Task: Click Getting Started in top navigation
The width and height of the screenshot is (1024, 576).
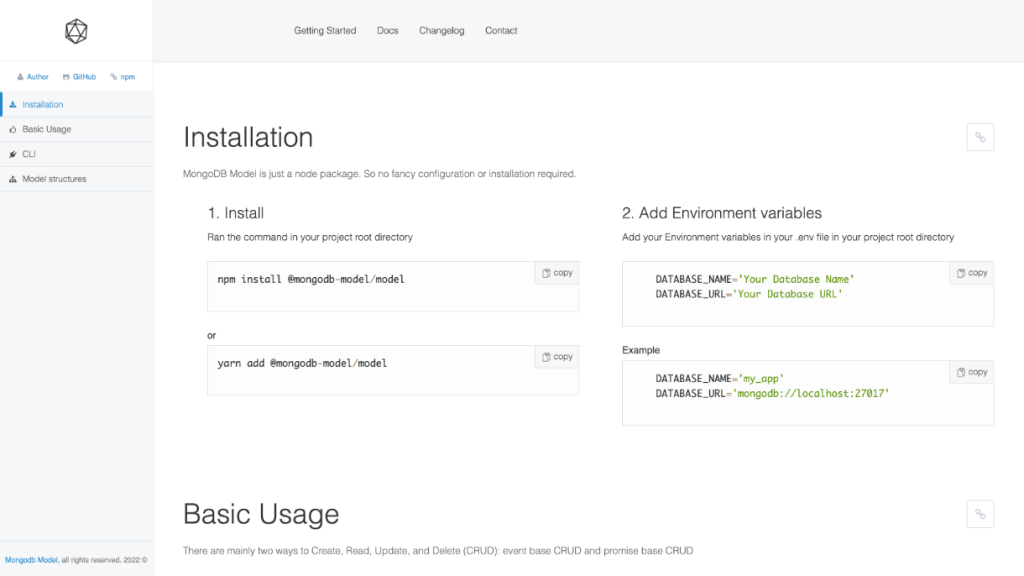Action: [x=325, y=31]
